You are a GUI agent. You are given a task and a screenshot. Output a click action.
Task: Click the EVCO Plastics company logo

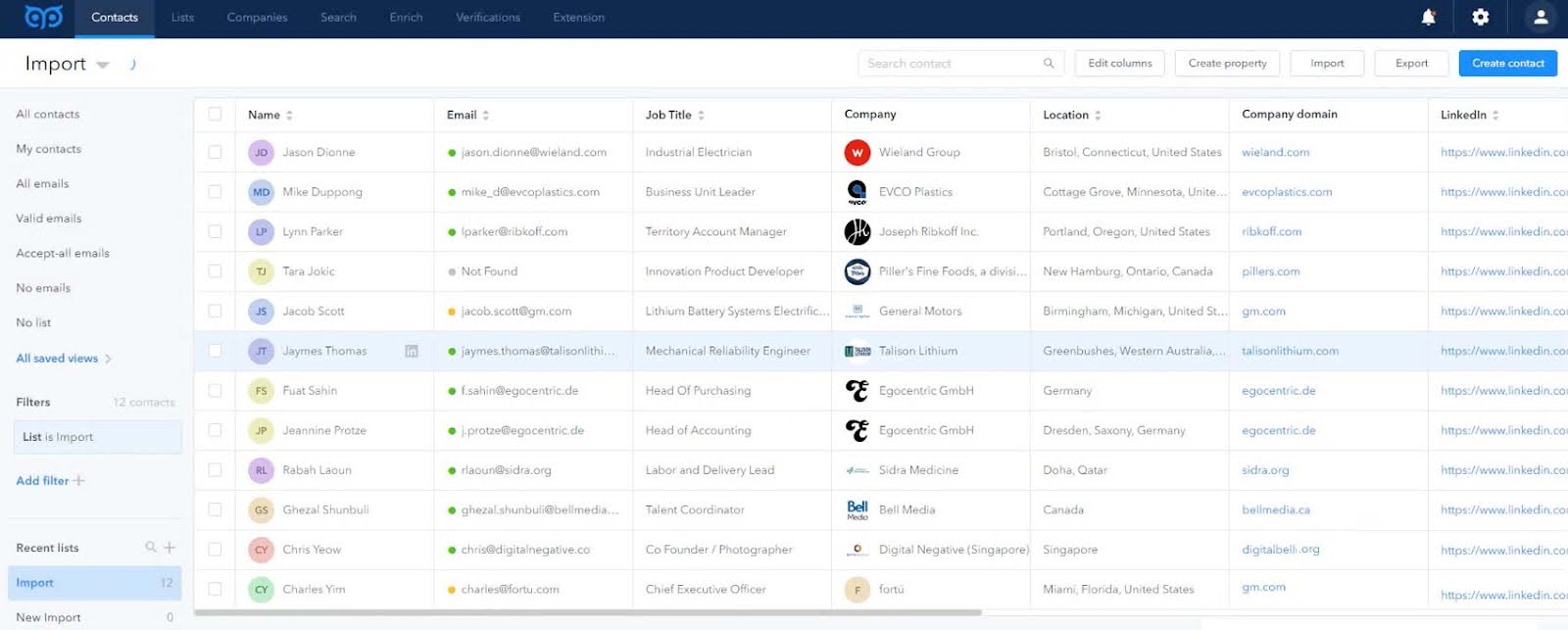pos(857,192)
